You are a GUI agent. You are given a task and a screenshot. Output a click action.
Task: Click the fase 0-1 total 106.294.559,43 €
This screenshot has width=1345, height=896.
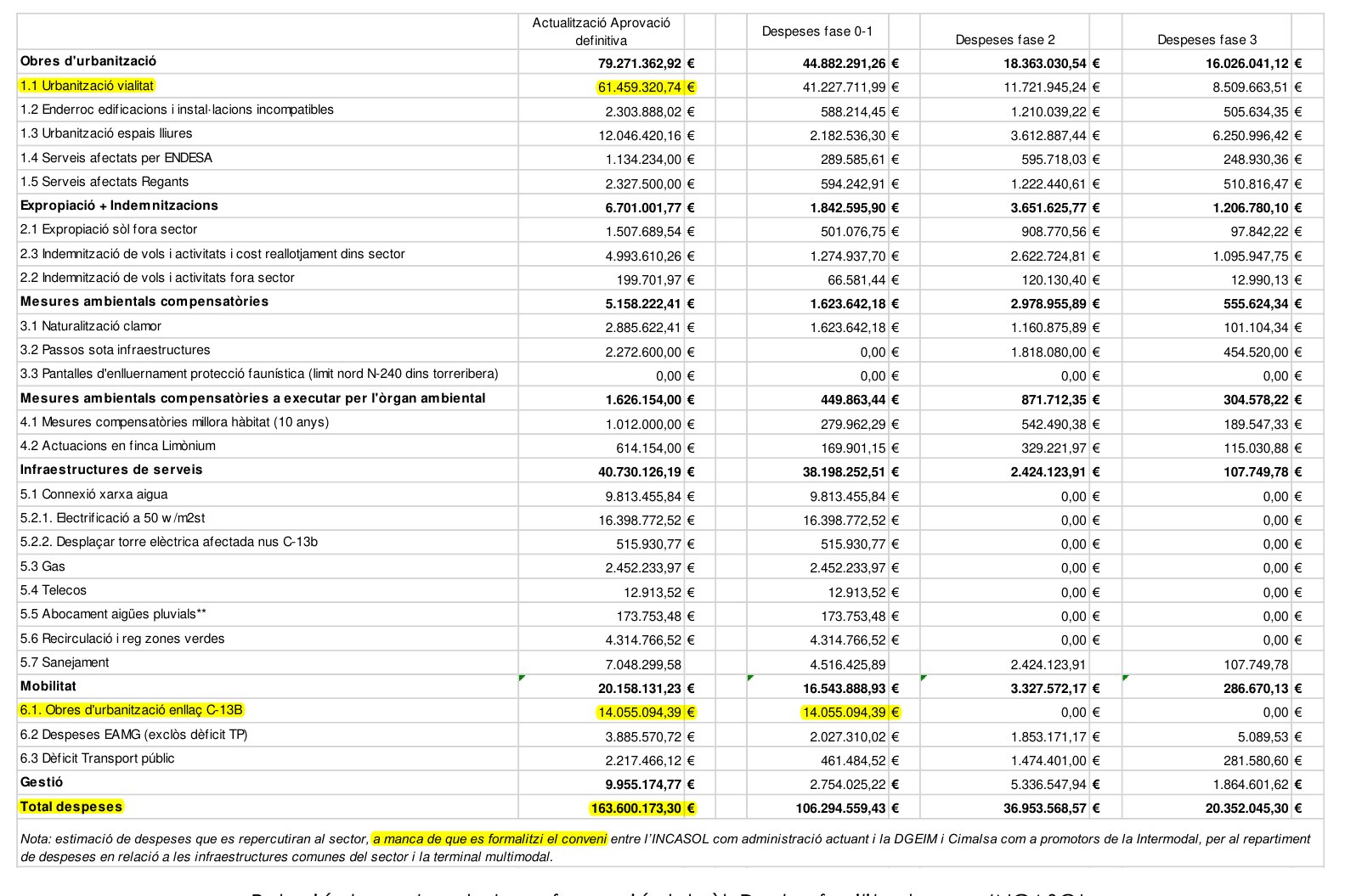click(x=847, y=809)
